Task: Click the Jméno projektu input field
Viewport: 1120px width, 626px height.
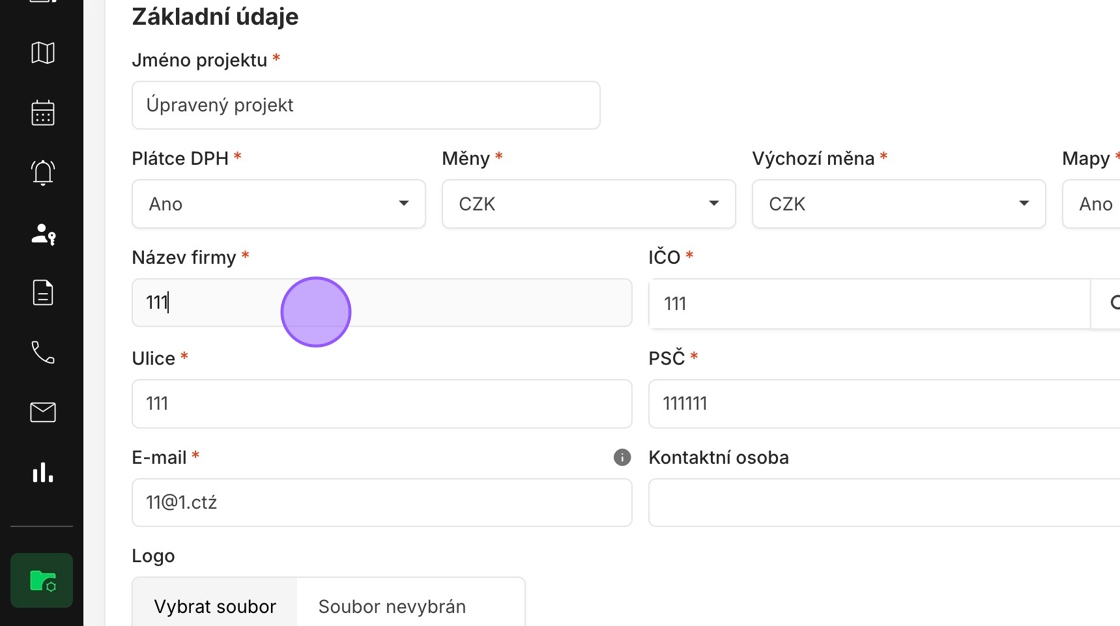Action: pos(366,105)
